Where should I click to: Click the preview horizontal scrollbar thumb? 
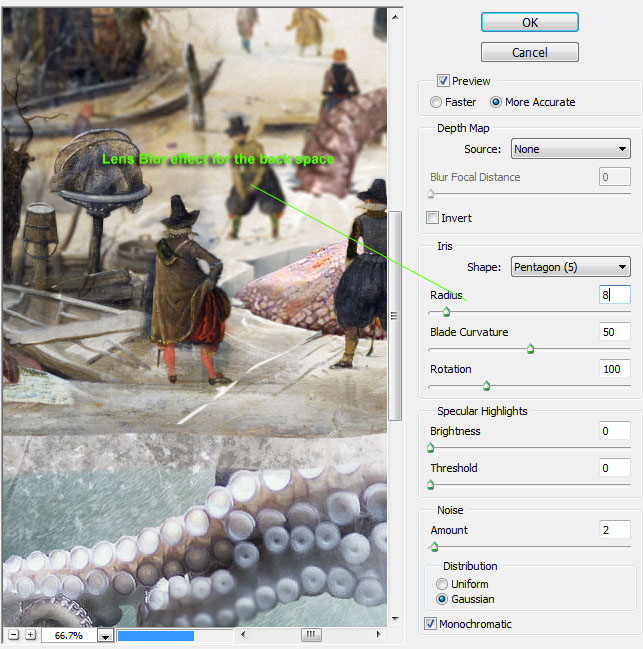point(311,635)
